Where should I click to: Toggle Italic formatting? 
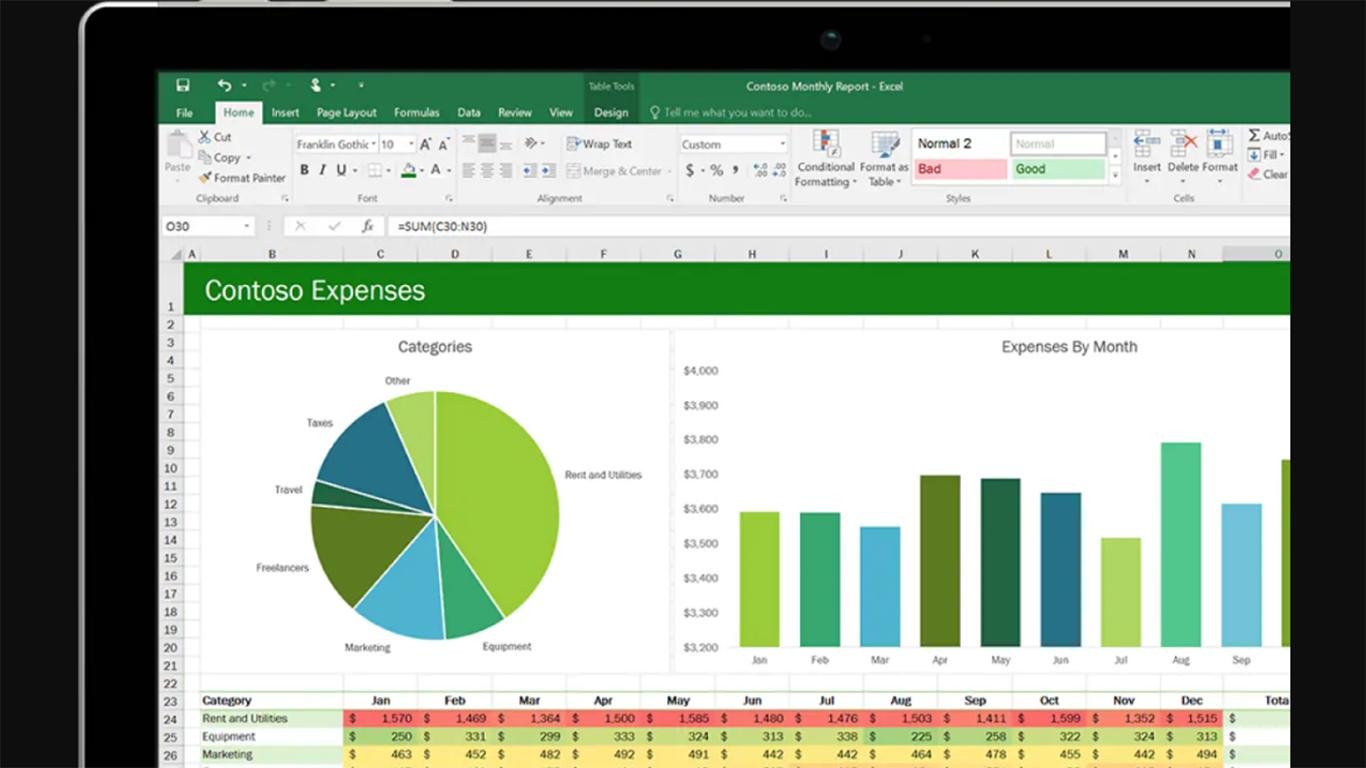click(322, 171)
